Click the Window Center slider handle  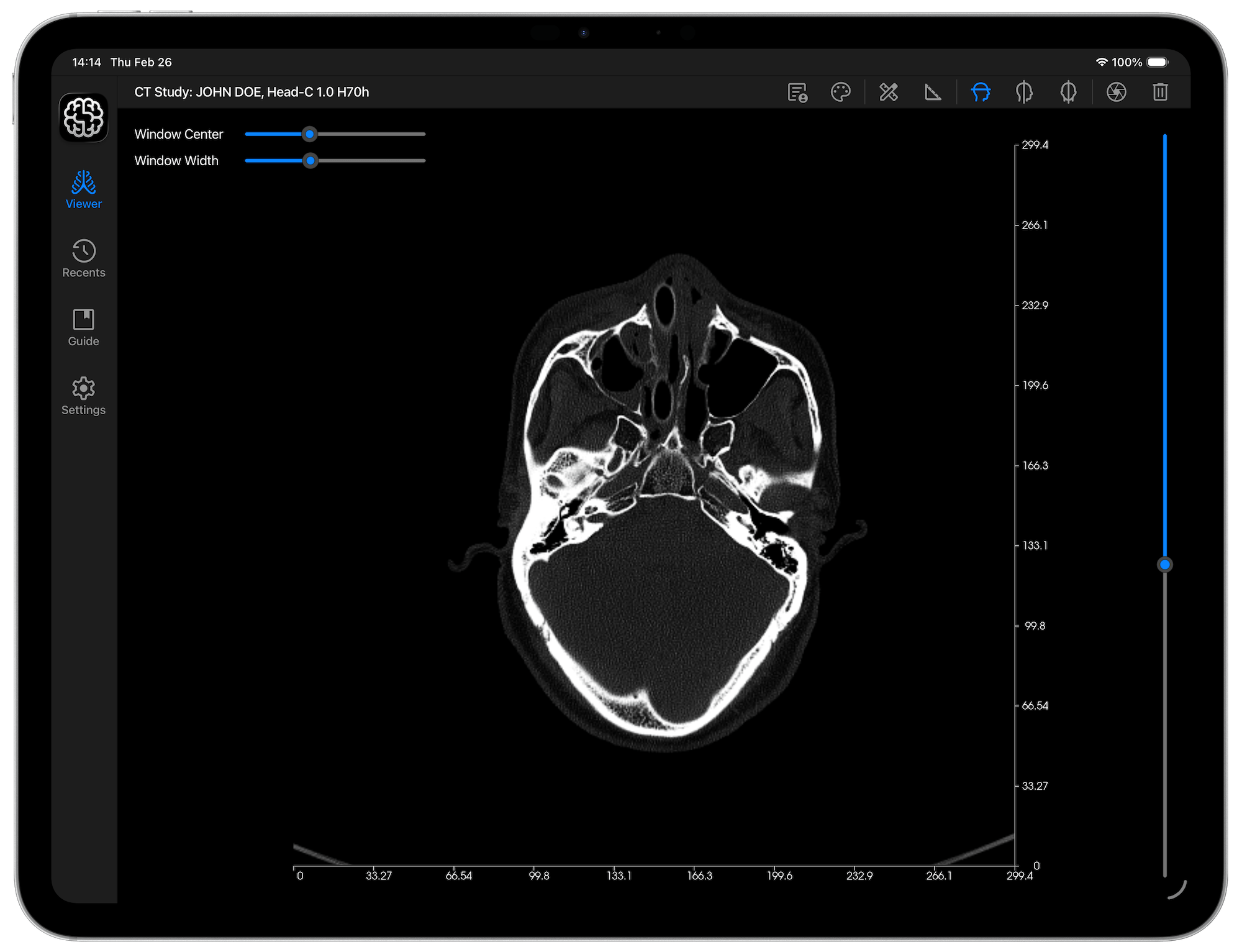pos(310,134)
